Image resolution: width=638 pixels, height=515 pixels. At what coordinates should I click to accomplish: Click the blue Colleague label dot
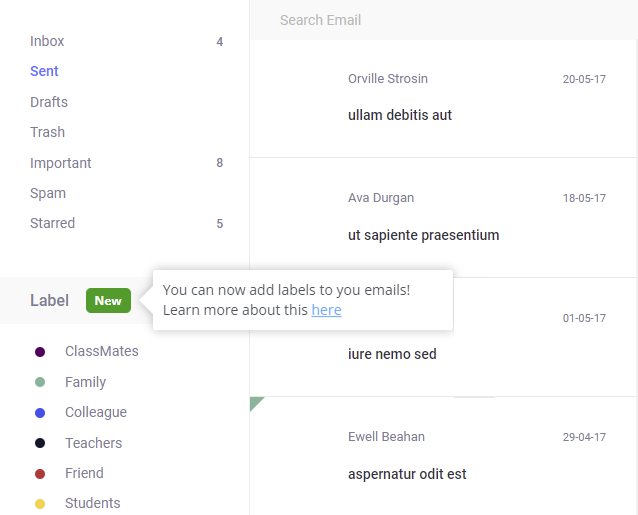40,412
